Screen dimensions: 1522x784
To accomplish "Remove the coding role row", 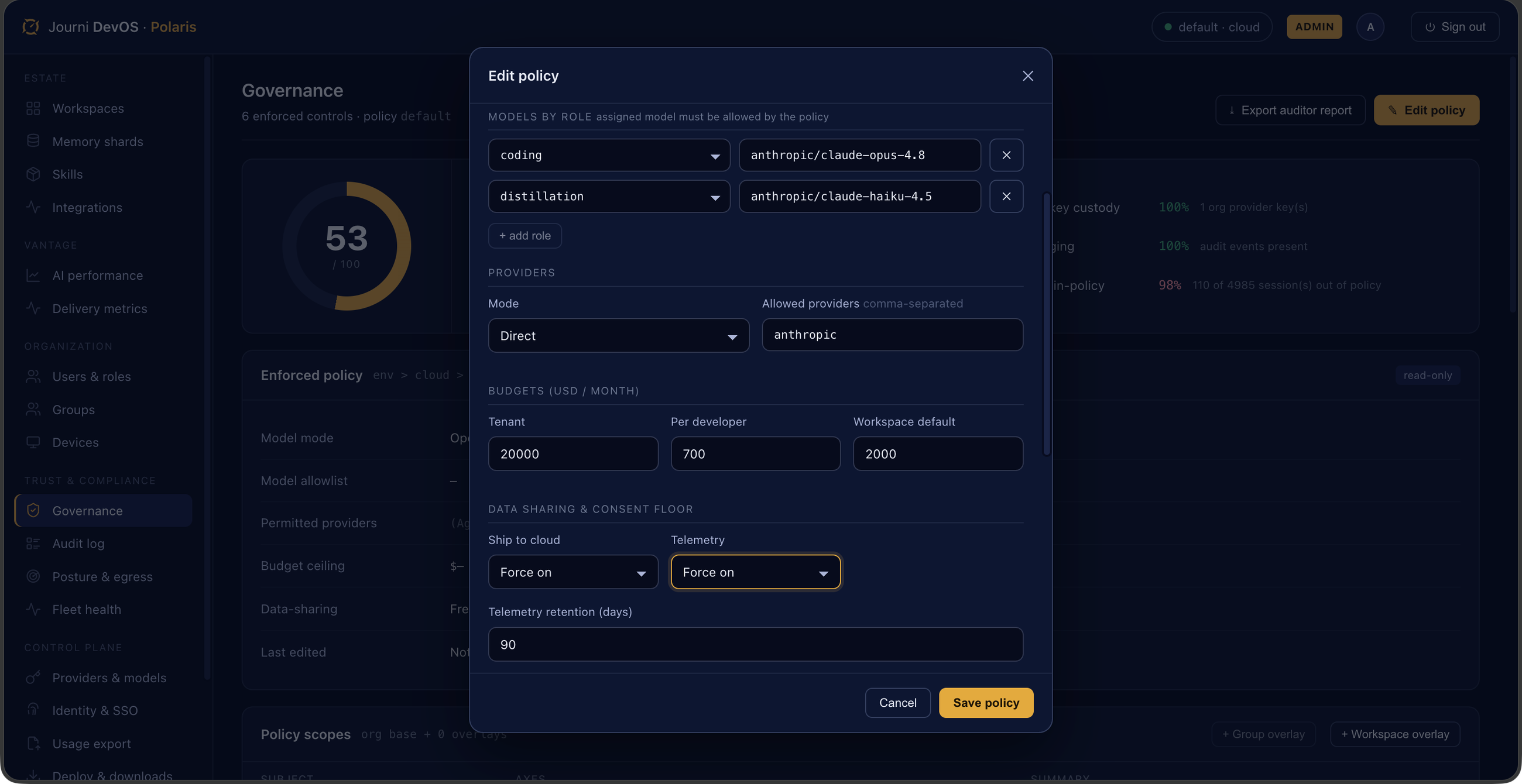I will (x=1006, y=154).
